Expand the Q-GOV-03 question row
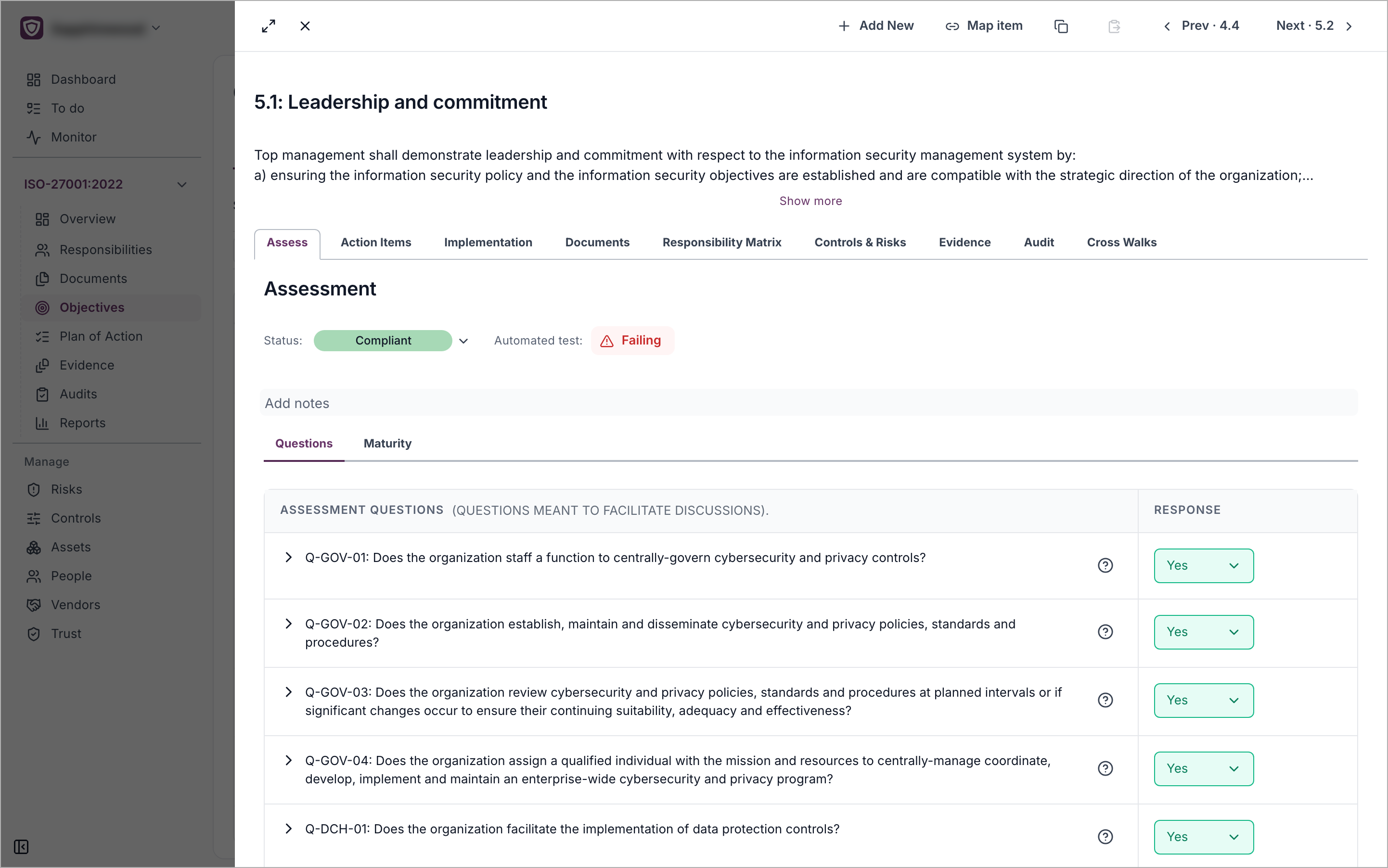 point(288,692)
